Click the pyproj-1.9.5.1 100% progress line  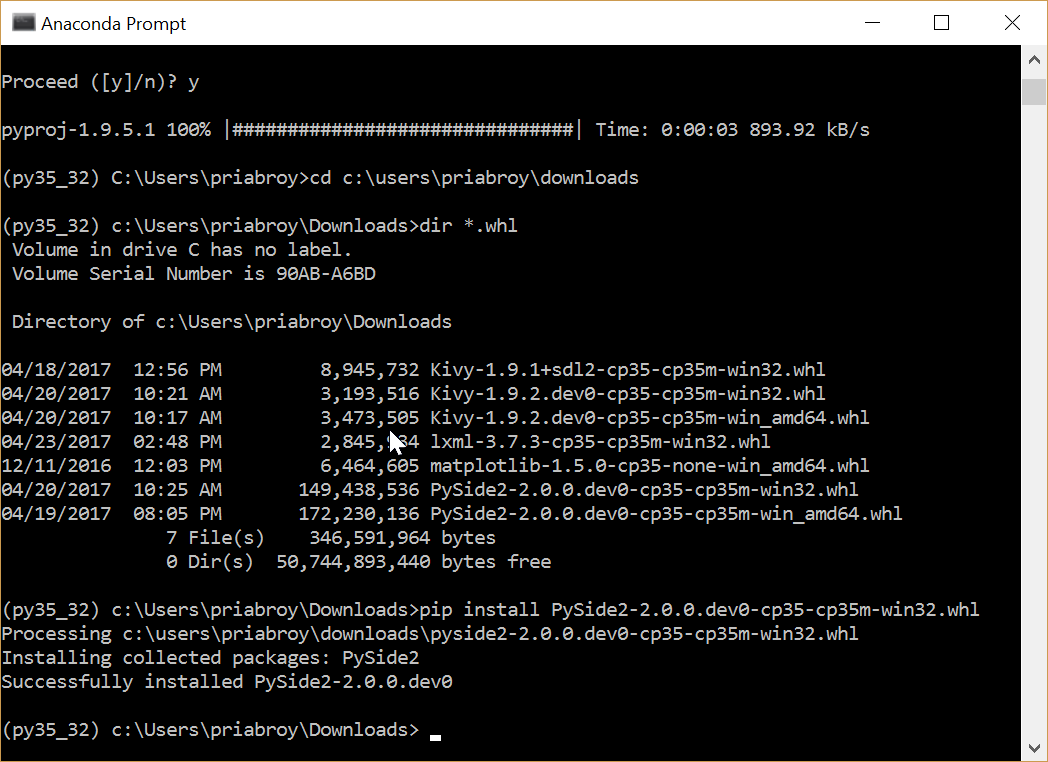[436, 130]
